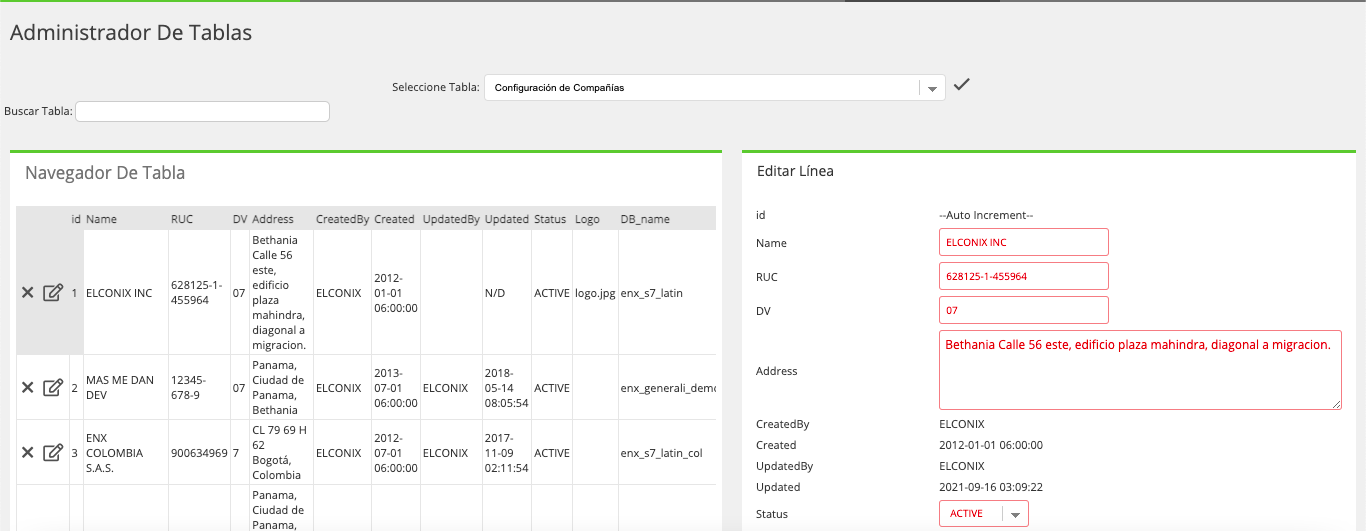1366x531 pixels.
Task: Click the enx_generali_demo database cell
Action: click(x=668, y=387)
